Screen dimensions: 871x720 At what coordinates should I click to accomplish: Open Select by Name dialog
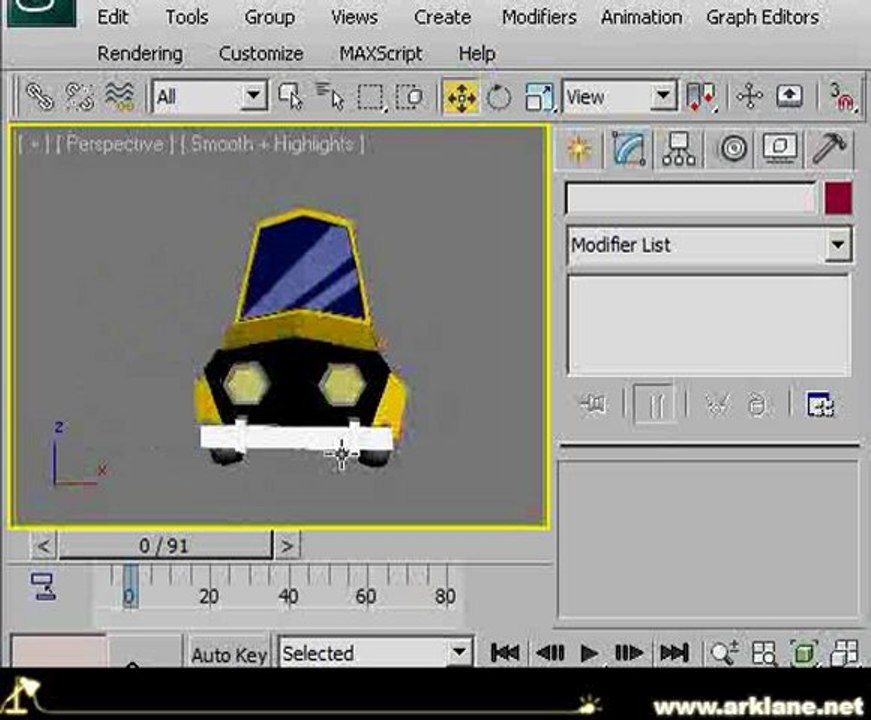point(330,97)
